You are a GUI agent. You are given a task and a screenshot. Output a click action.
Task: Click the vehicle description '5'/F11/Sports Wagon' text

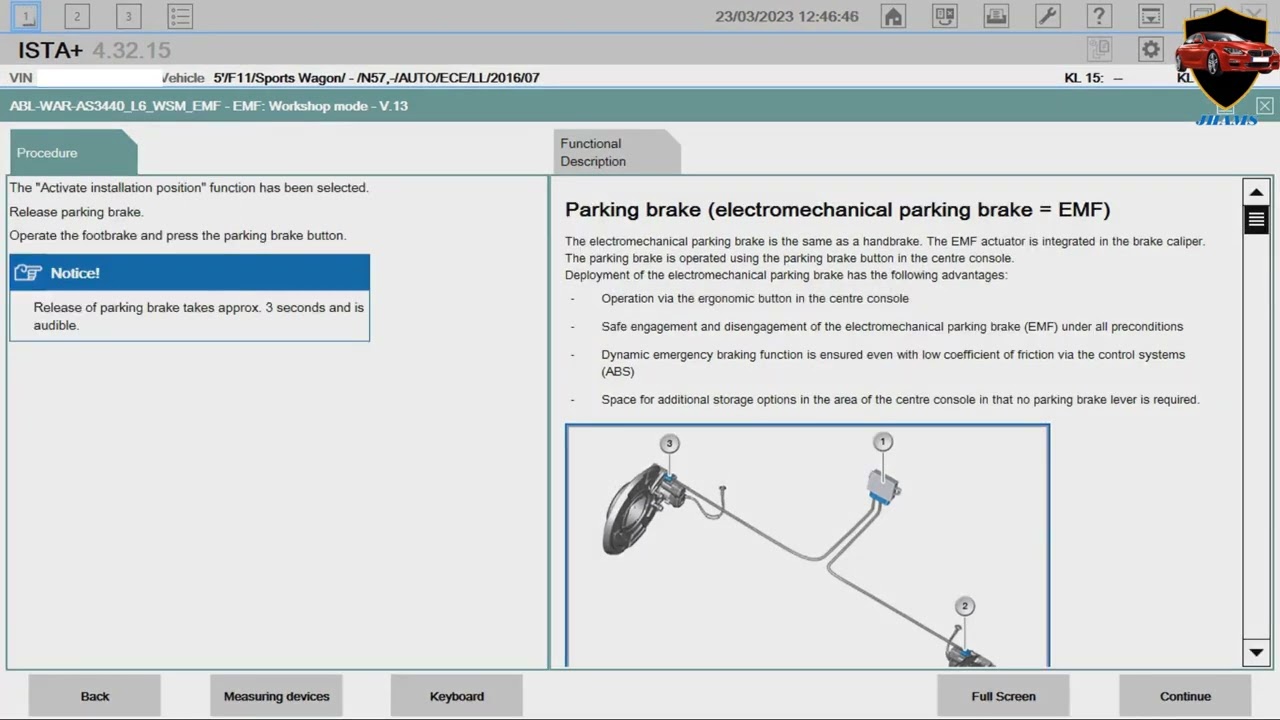(x=376, y=78)
